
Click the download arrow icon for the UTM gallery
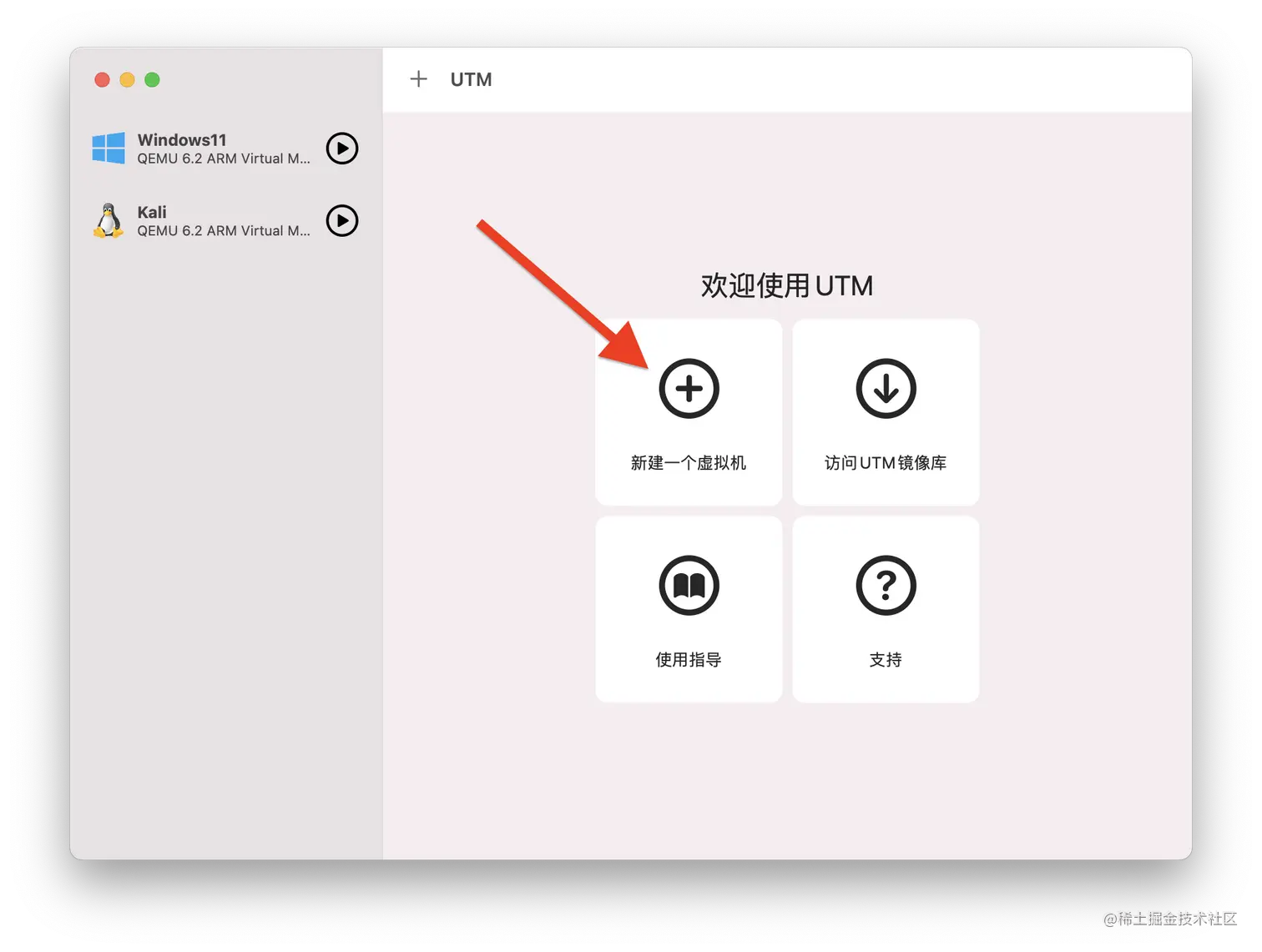coord(886,389)
